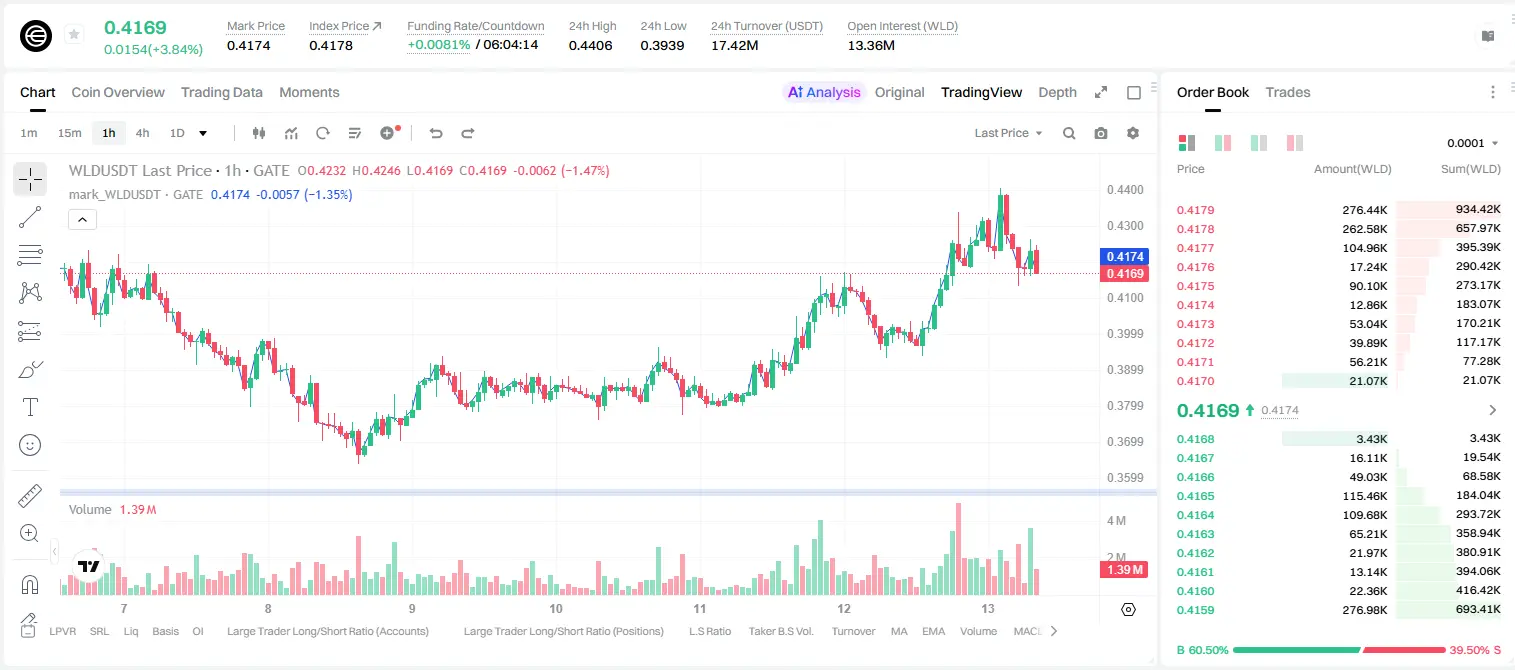Image resolution: width=1515 pixels, height=670 pixels.
Task: Open the 0.0001 price precision dropdown
Action: (1473, 143)
